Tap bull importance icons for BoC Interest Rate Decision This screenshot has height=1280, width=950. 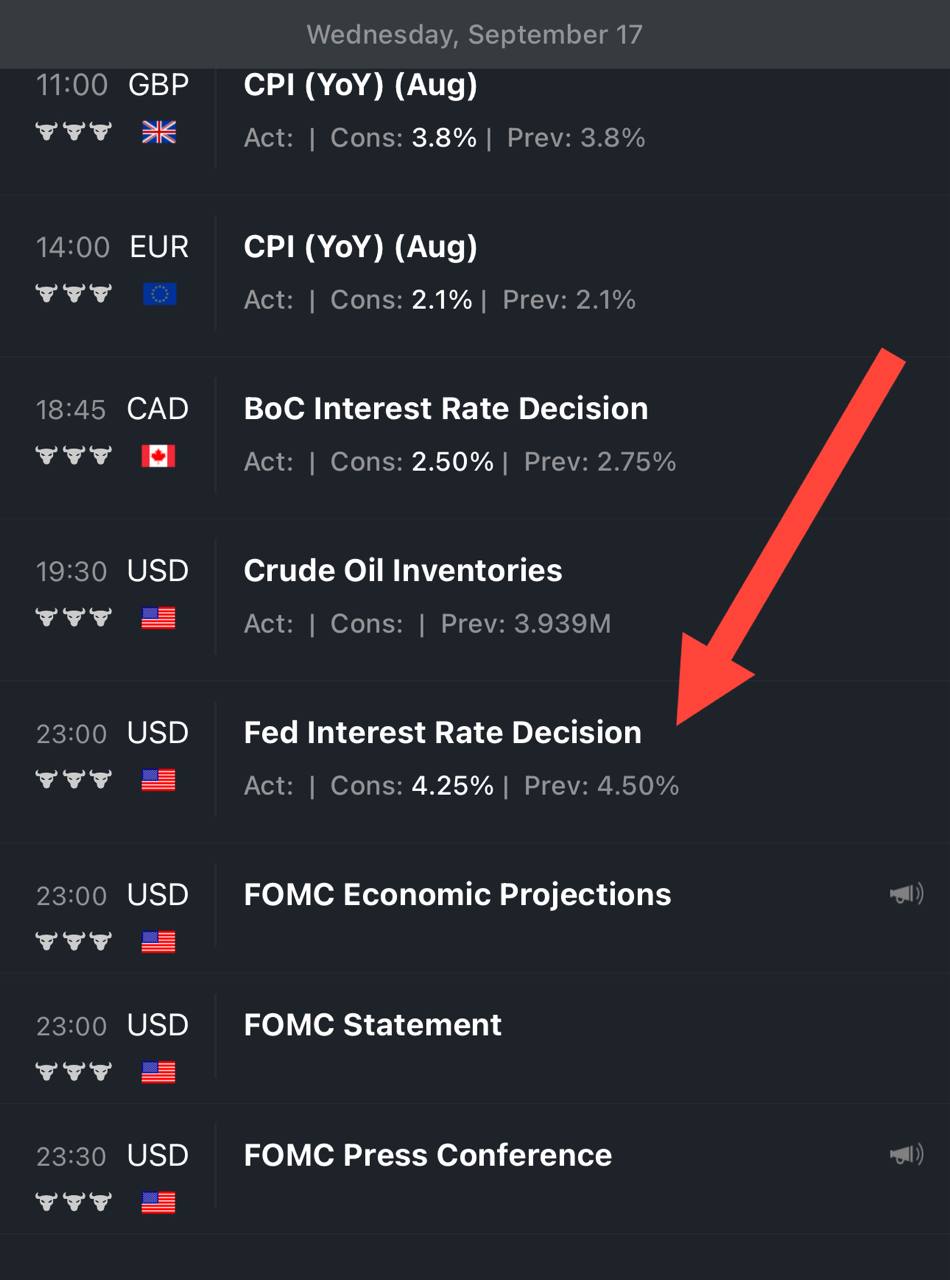coord(73,456)
